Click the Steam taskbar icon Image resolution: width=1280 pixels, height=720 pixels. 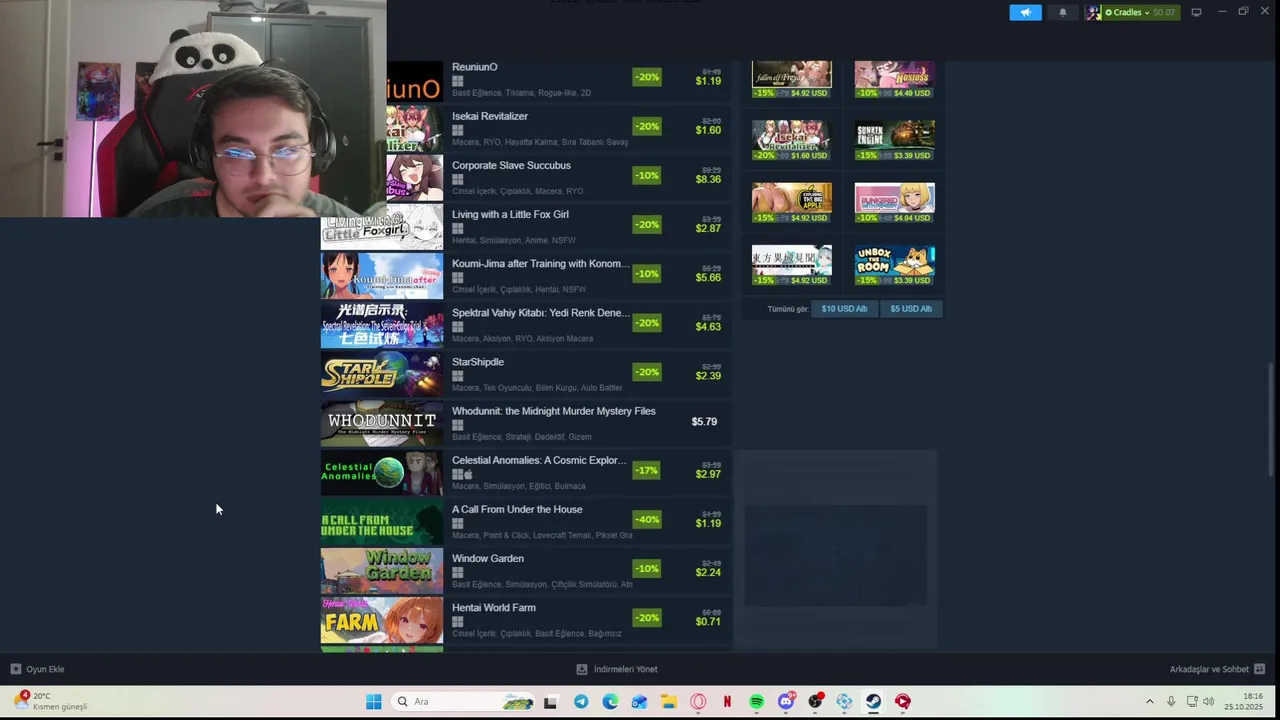pyautogui.click(x=873, y=702)
